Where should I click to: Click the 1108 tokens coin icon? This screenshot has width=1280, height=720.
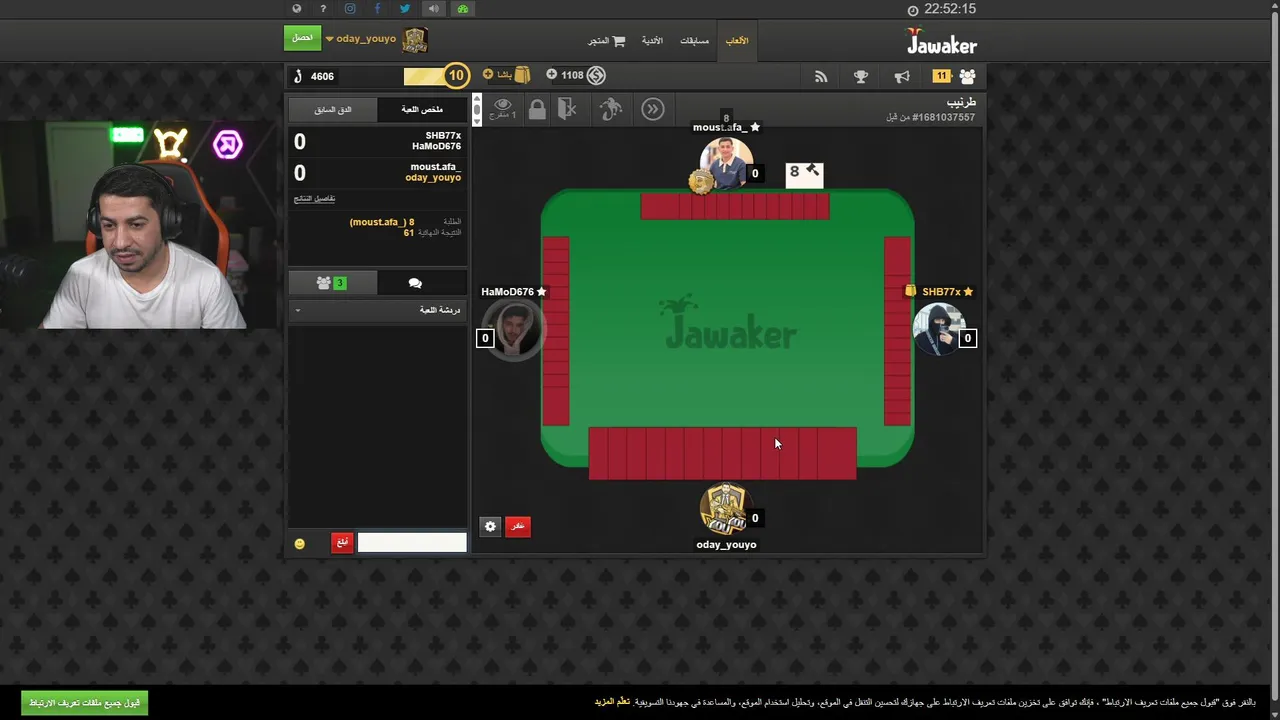(x=596, y=75)
